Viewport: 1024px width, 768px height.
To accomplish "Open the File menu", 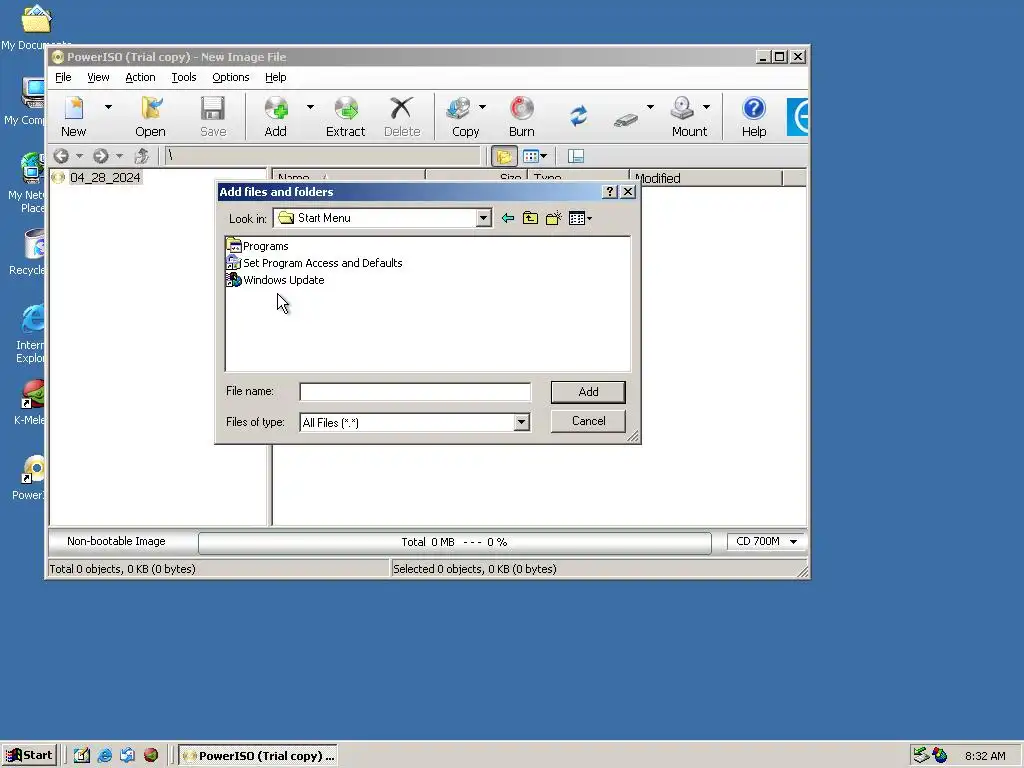I will (x=63, y=77).
